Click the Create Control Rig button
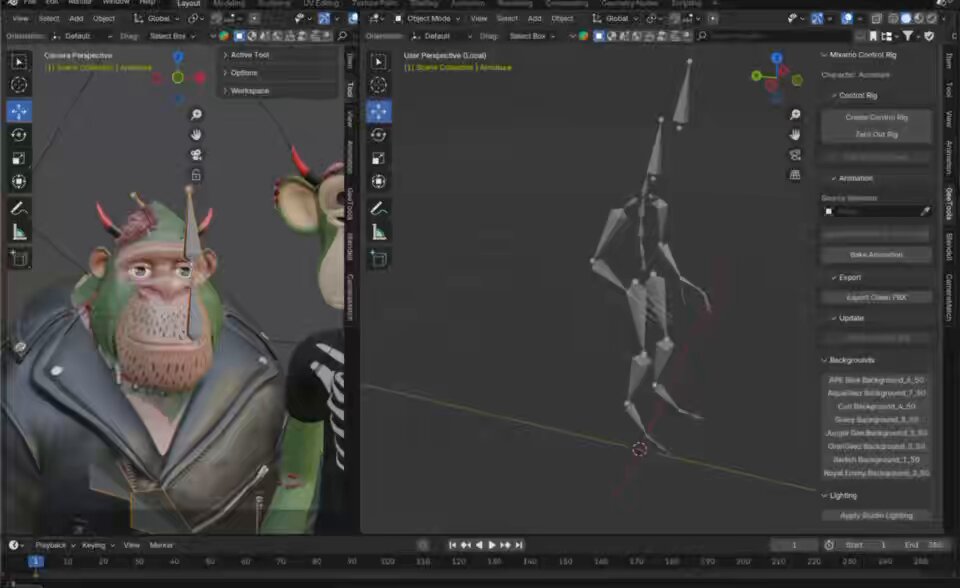The image size is (960, 588). click(876, 117)
